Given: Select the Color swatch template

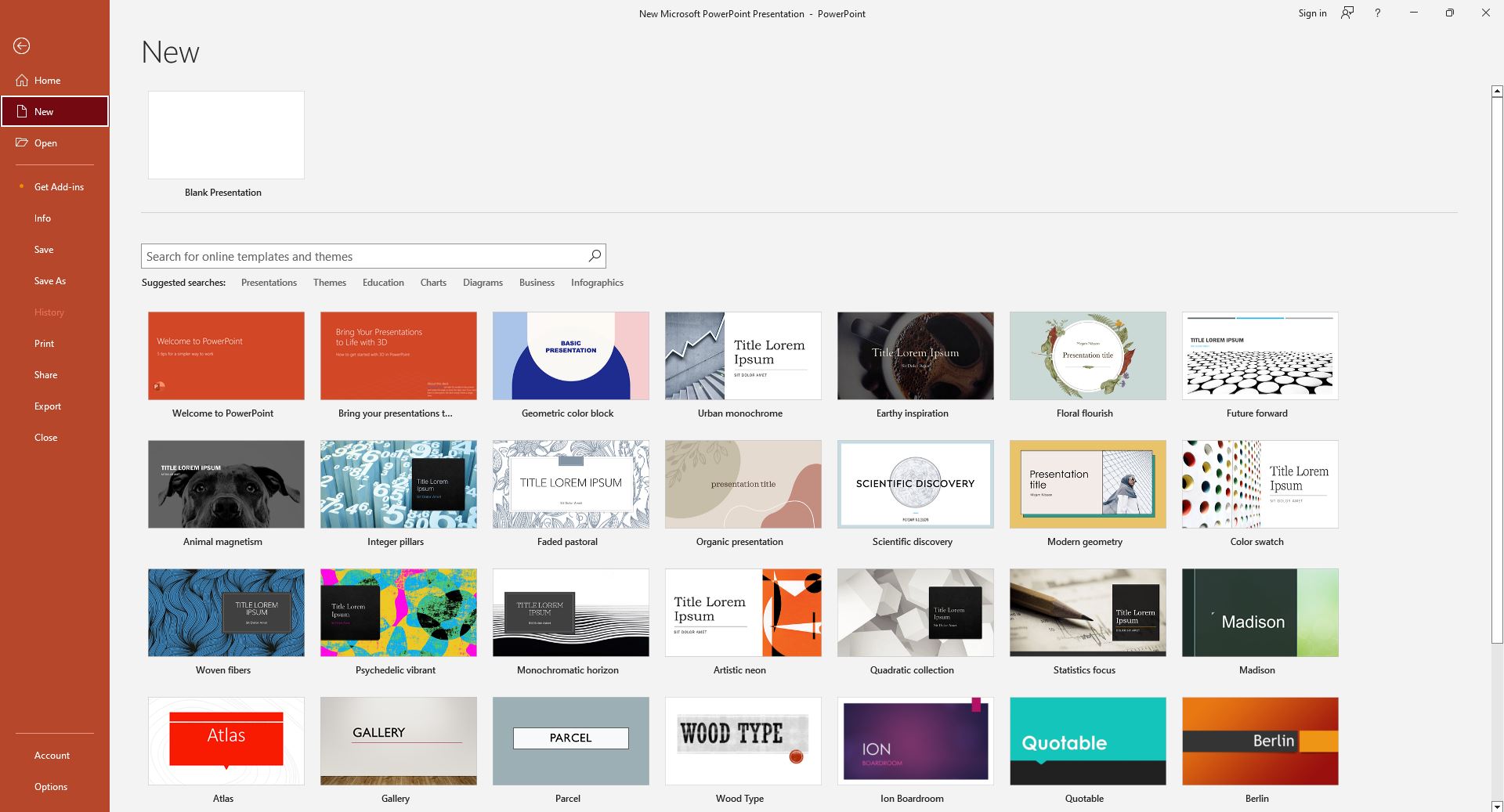Looking at the screenshot, I should 1260,484.
